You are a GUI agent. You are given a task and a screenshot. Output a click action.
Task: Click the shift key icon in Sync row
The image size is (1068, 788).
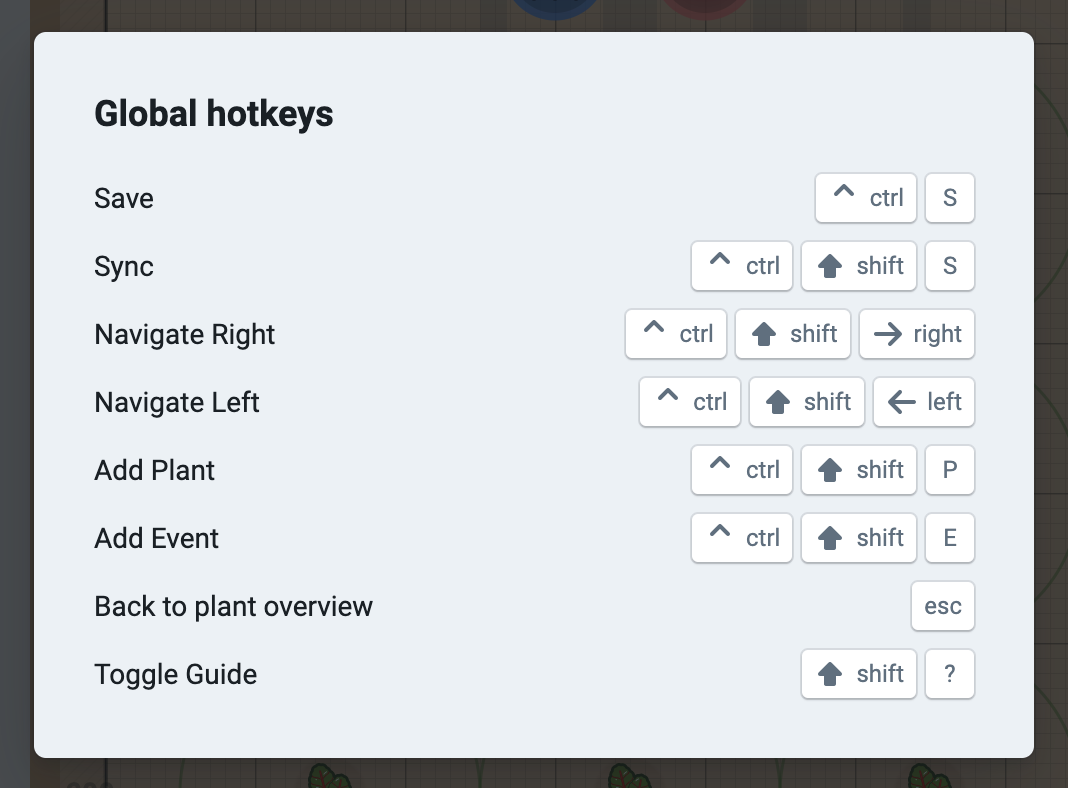pos(858,266)
